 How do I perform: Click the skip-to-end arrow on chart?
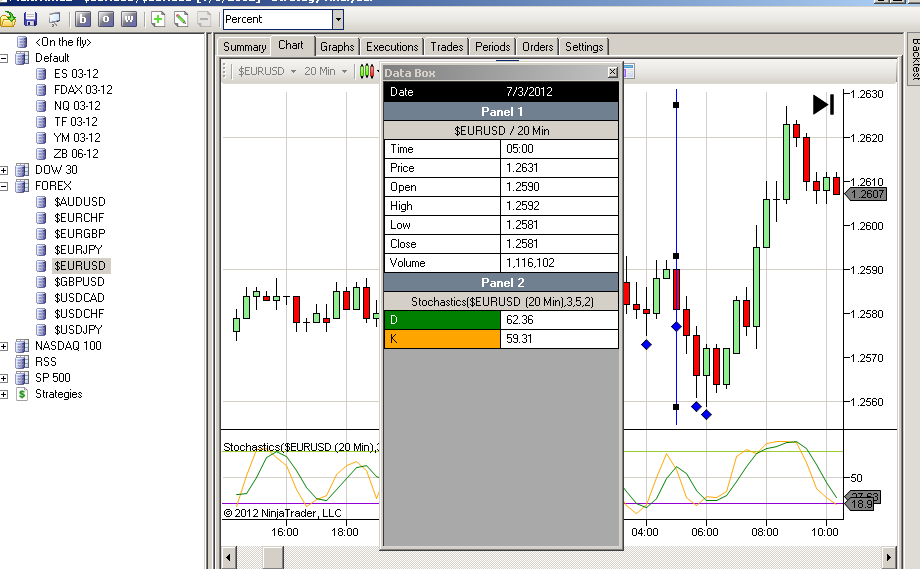point(823,104)
